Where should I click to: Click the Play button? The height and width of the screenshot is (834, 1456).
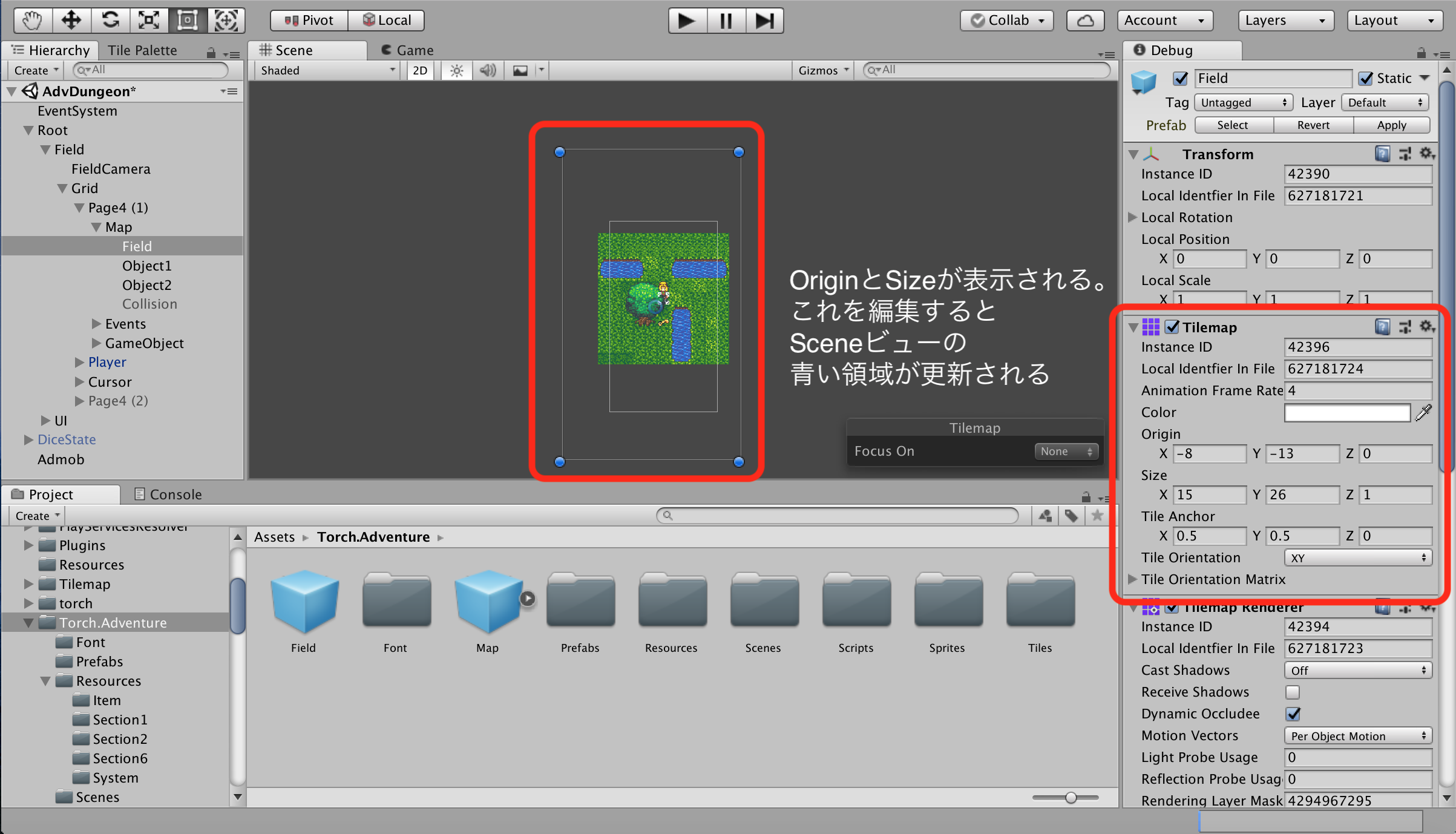click(x=687, y=21)
